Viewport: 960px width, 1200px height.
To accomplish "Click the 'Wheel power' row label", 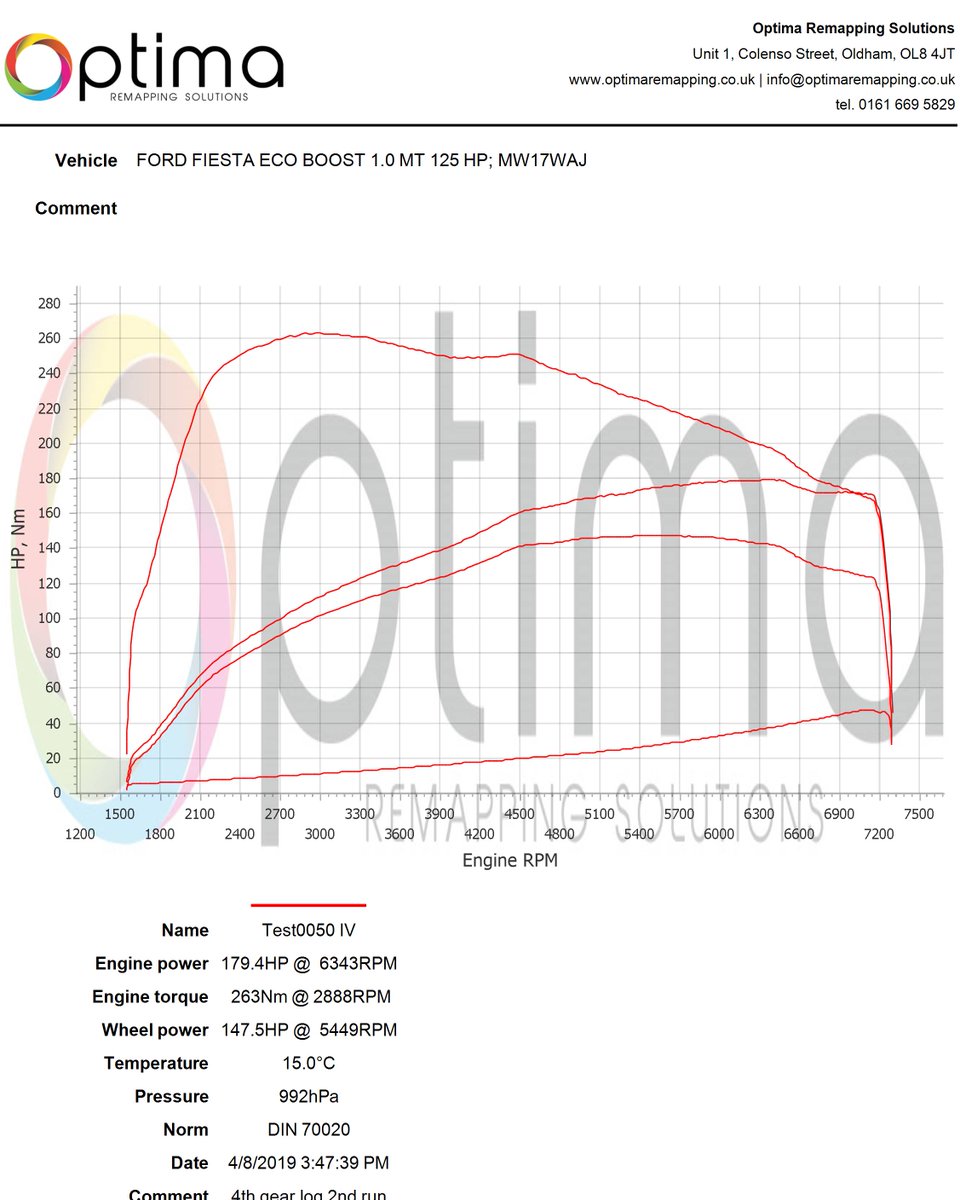I will (x=155, y=1030).
